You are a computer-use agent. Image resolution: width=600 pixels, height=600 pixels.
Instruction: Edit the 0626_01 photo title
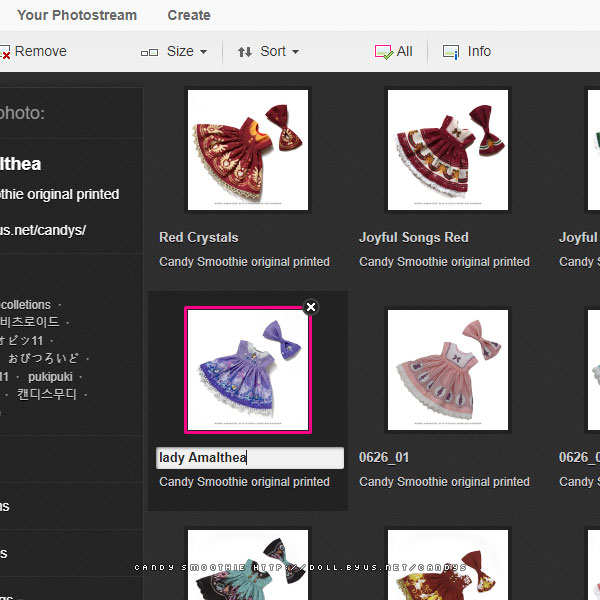pos(384,457)
